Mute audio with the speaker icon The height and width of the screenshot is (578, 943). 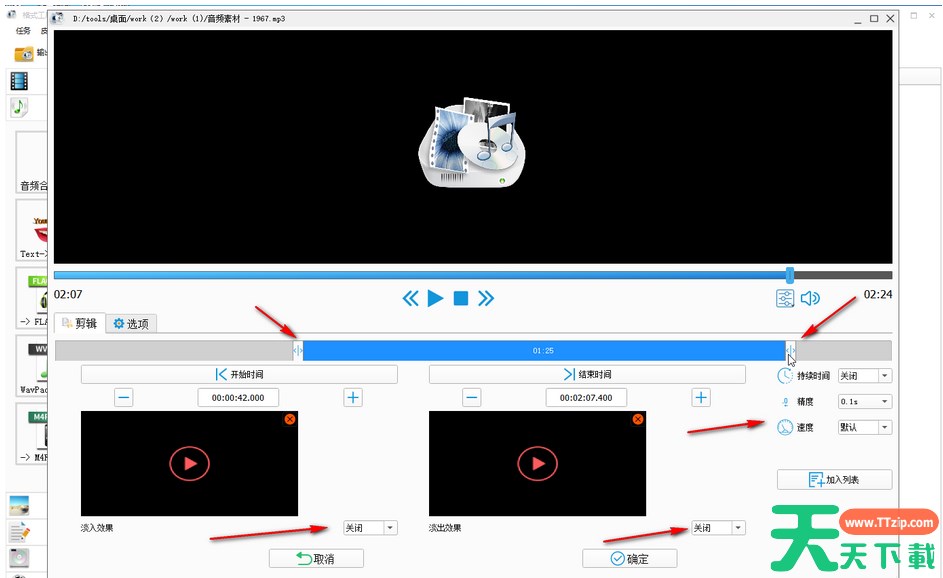click(x=810, y=298)
